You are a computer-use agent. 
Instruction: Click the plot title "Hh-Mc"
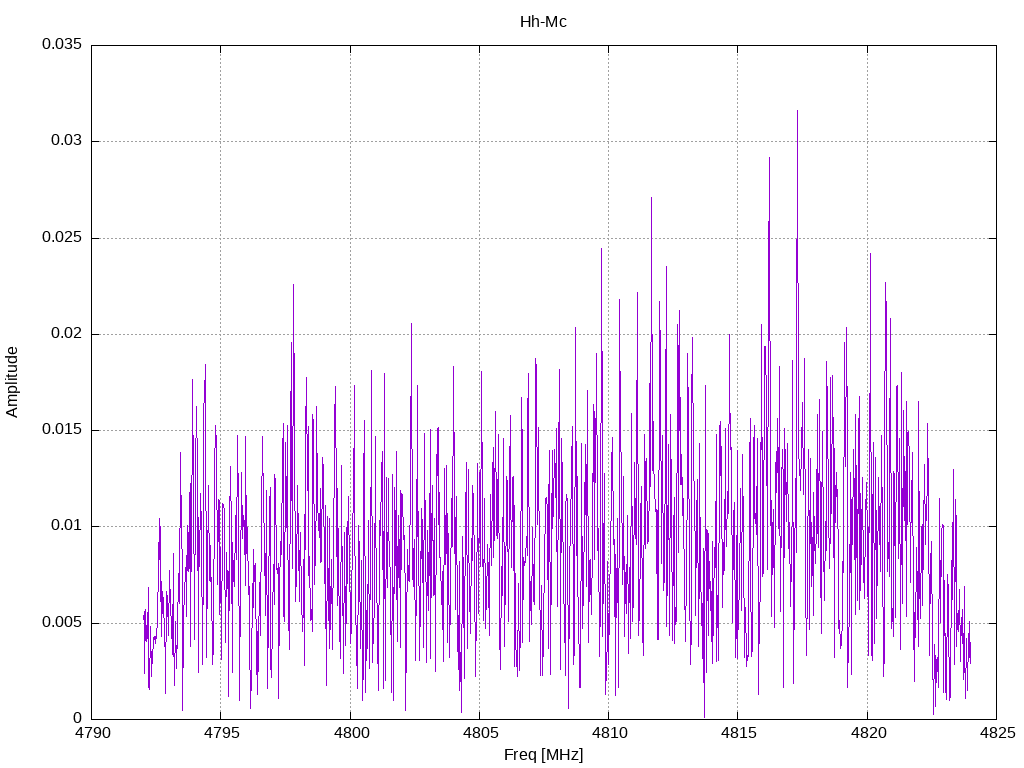pos(543,22)
